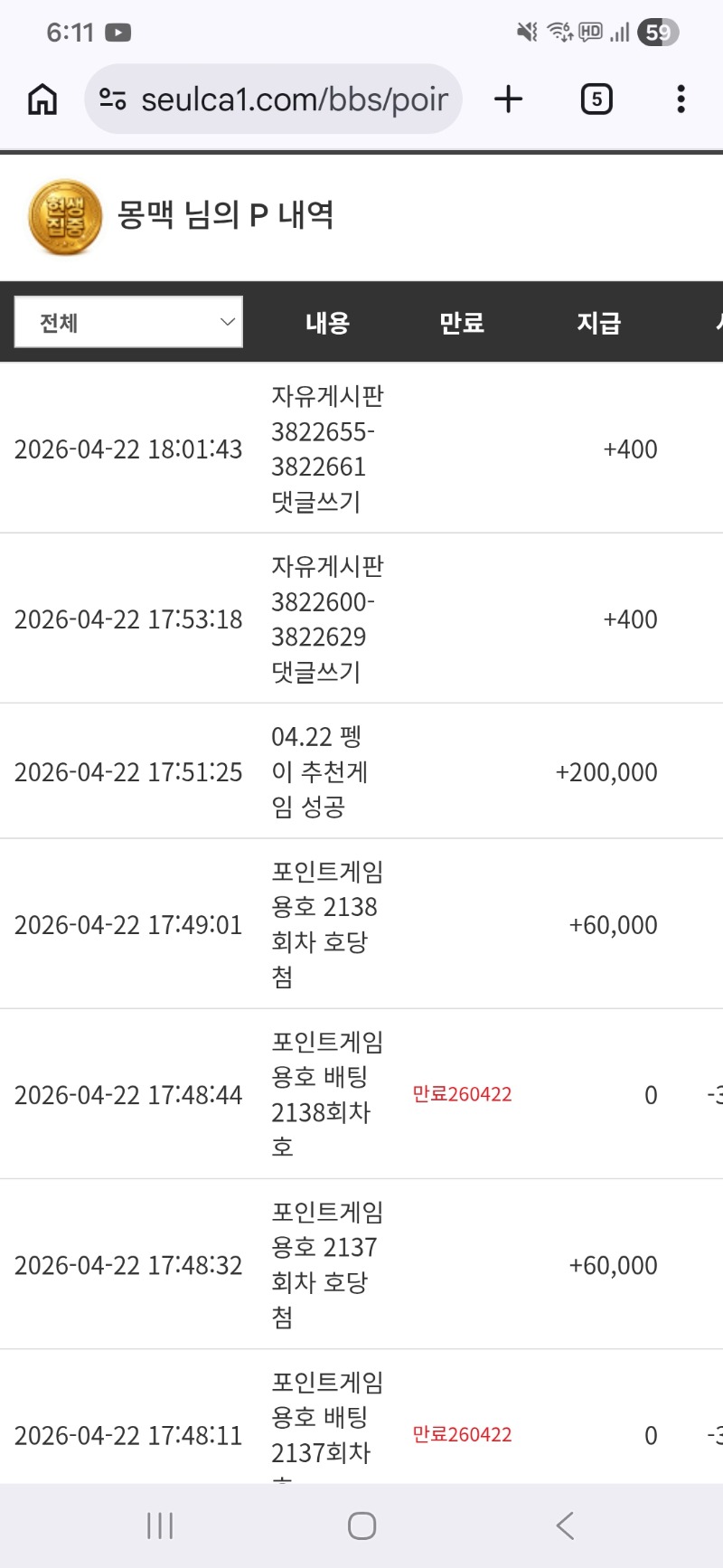Tap the YouTube status bar notification icon
Viewport: 723px width, 1568px height.
click(x=118, y=33)
